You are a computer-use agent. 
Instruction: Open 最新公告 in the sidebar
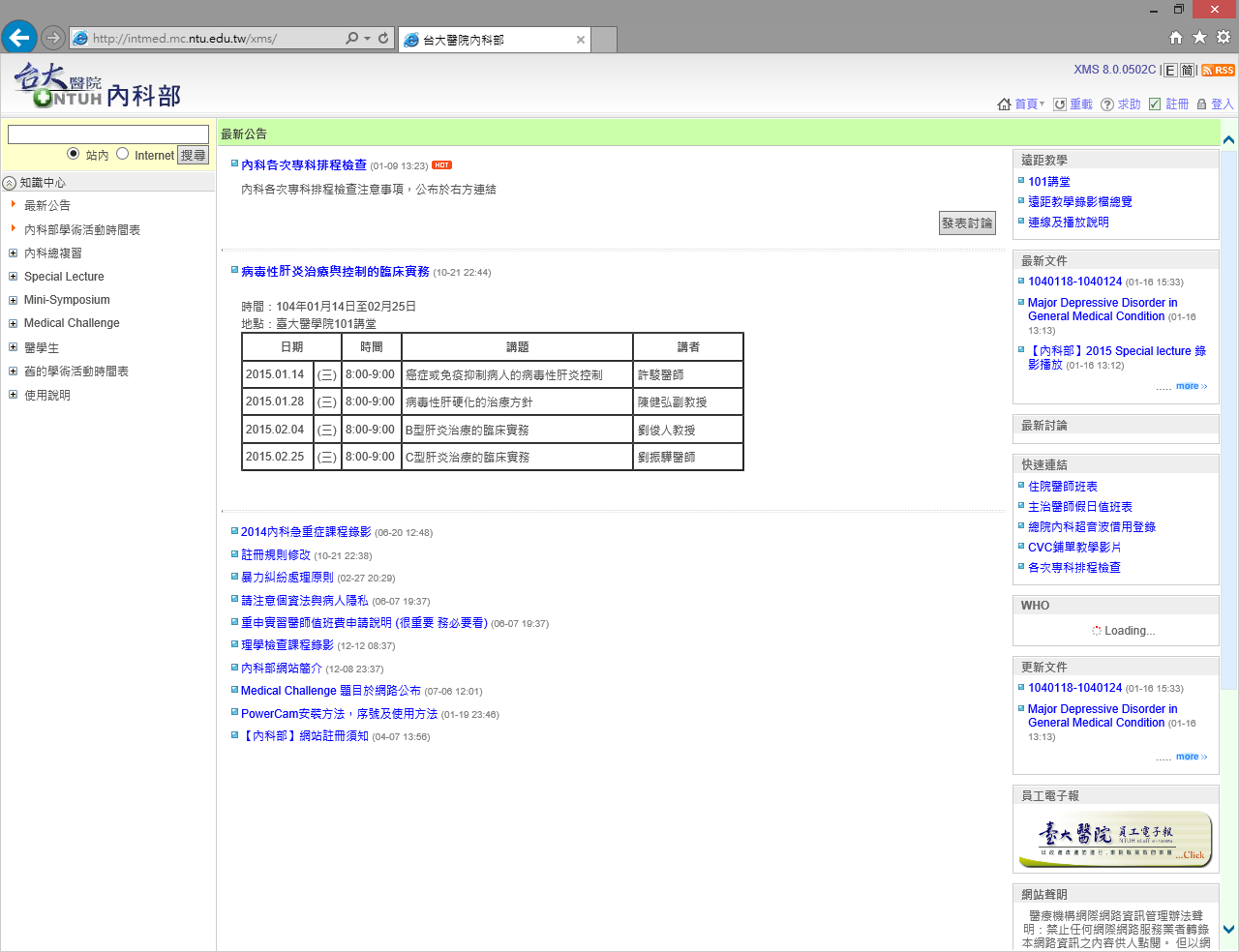47,206
